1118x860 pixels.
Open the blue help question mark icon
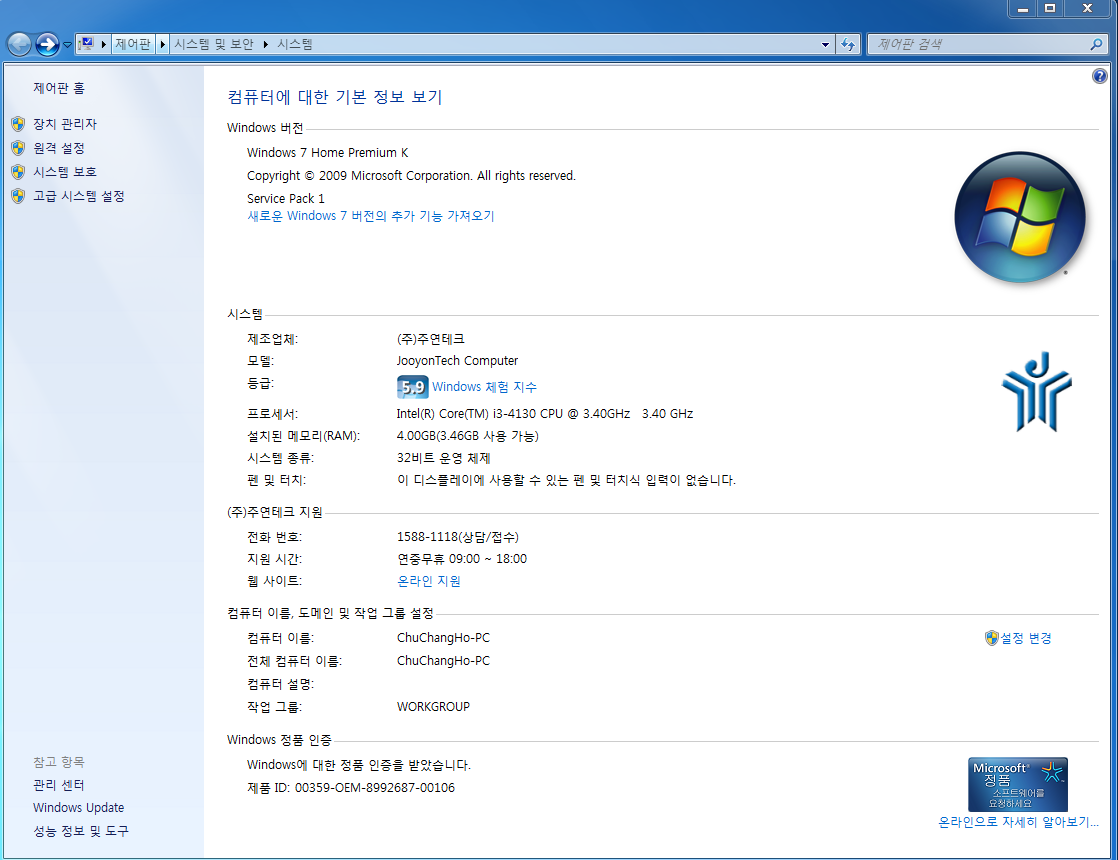tap(1099, 76)
